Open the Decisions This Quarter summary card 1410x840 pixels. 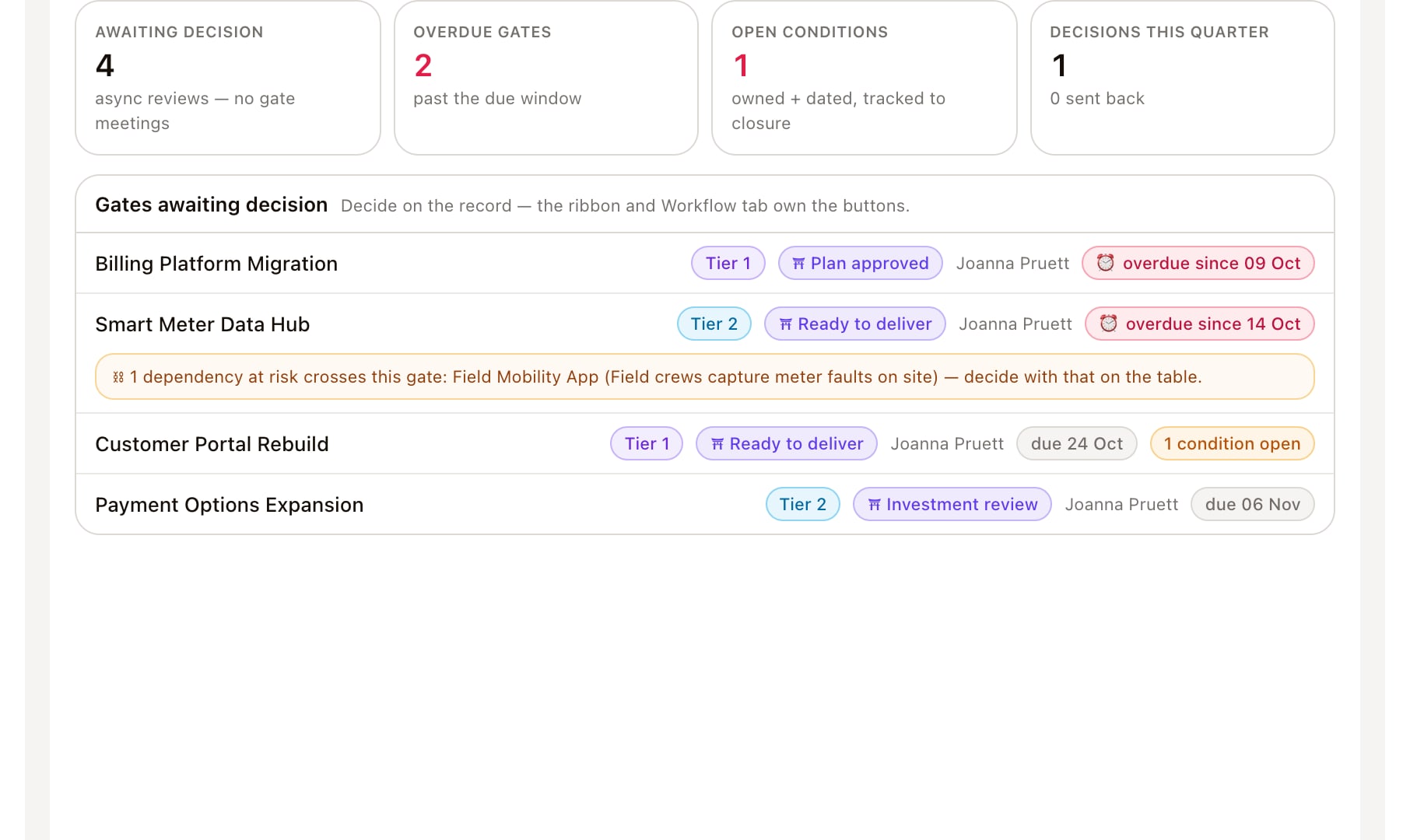click(1183, 78)
